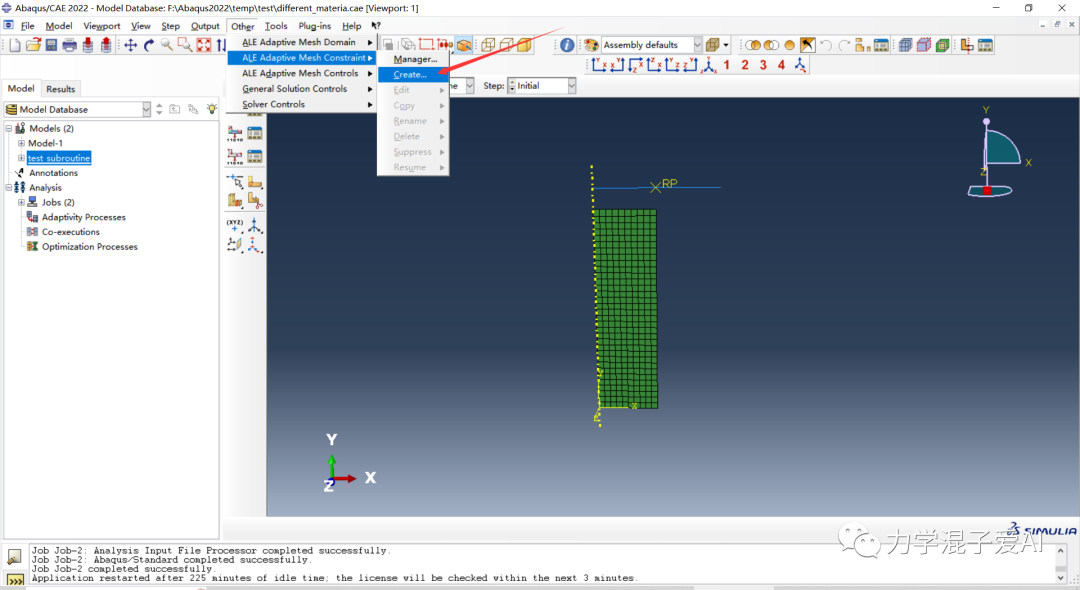Toggle the mesh visibility cube icon
This screenshot has height=590, width=1080.
[x=905, y=45]
